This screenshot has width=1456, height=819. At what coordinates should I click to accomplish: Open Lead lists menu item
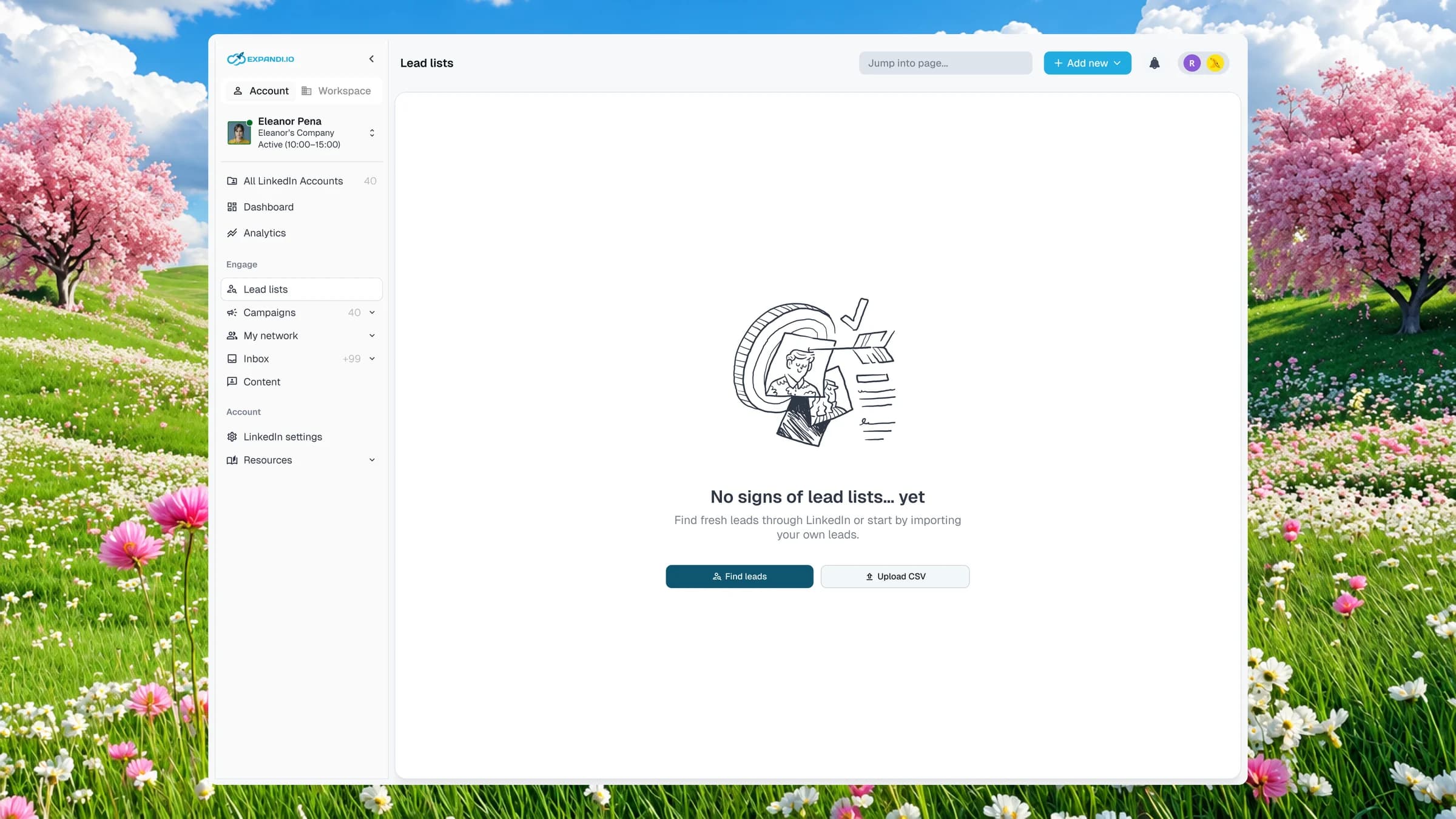[302, 289]
